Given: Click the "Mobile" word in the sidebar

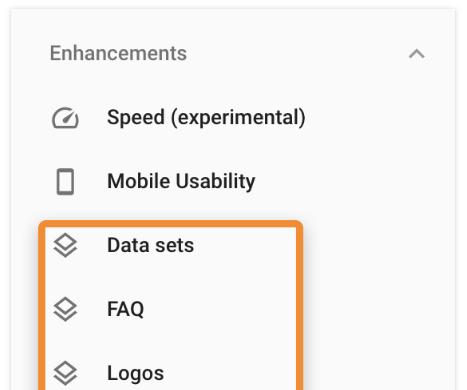Looking at the screenshot, I should [138, 181].
